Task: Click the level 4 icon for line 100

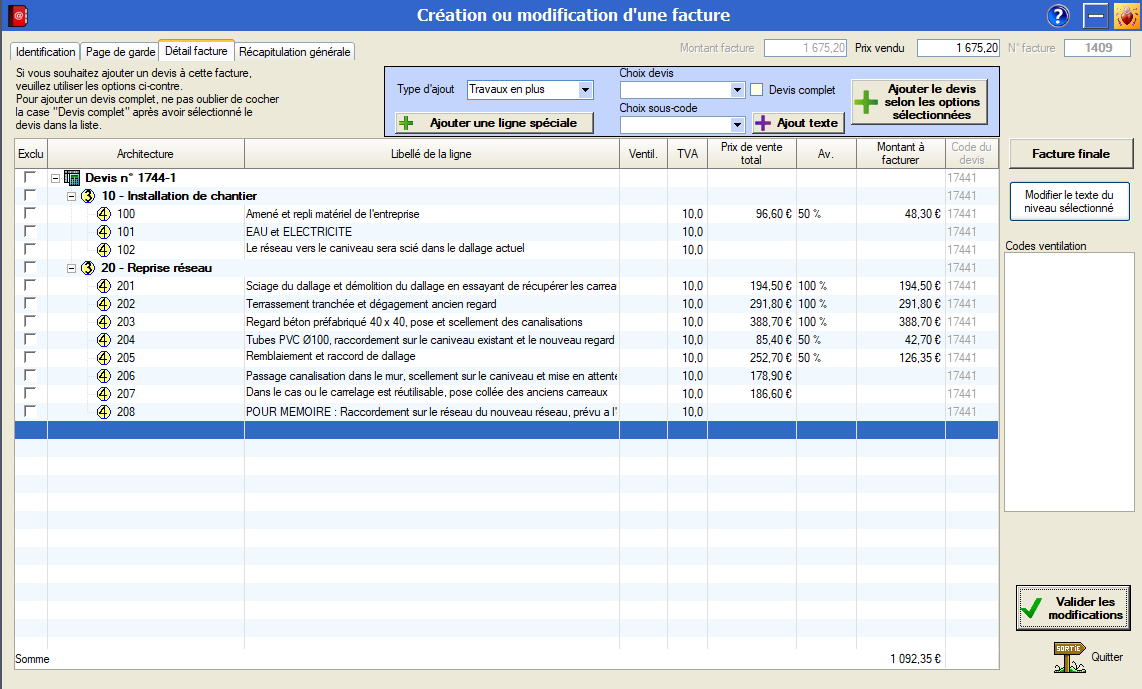Action: (x=104, y=214)
